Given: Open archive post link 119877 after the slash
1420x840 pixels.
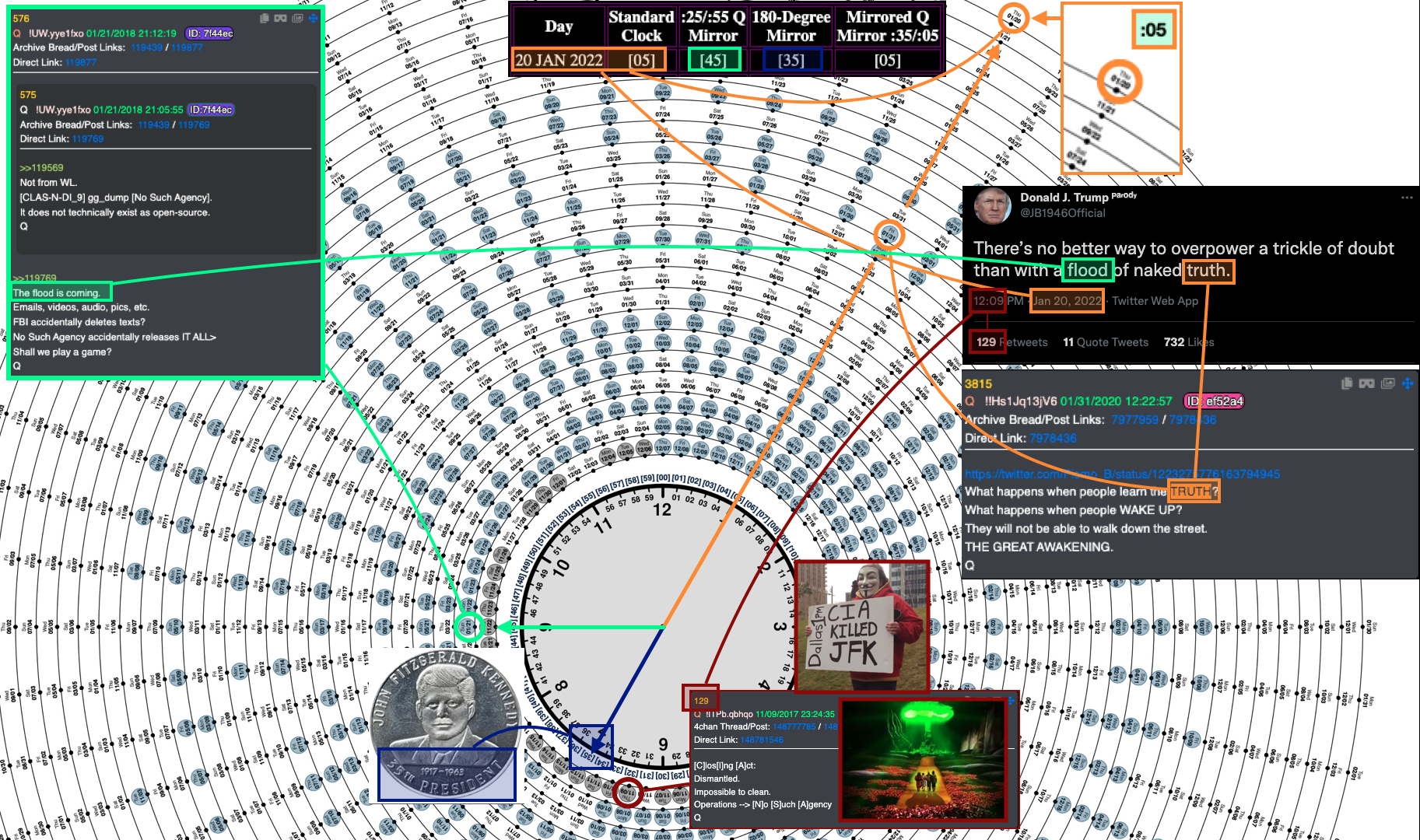Looking at the screenshot, I should pyautogui.click(x=187, y=47).
